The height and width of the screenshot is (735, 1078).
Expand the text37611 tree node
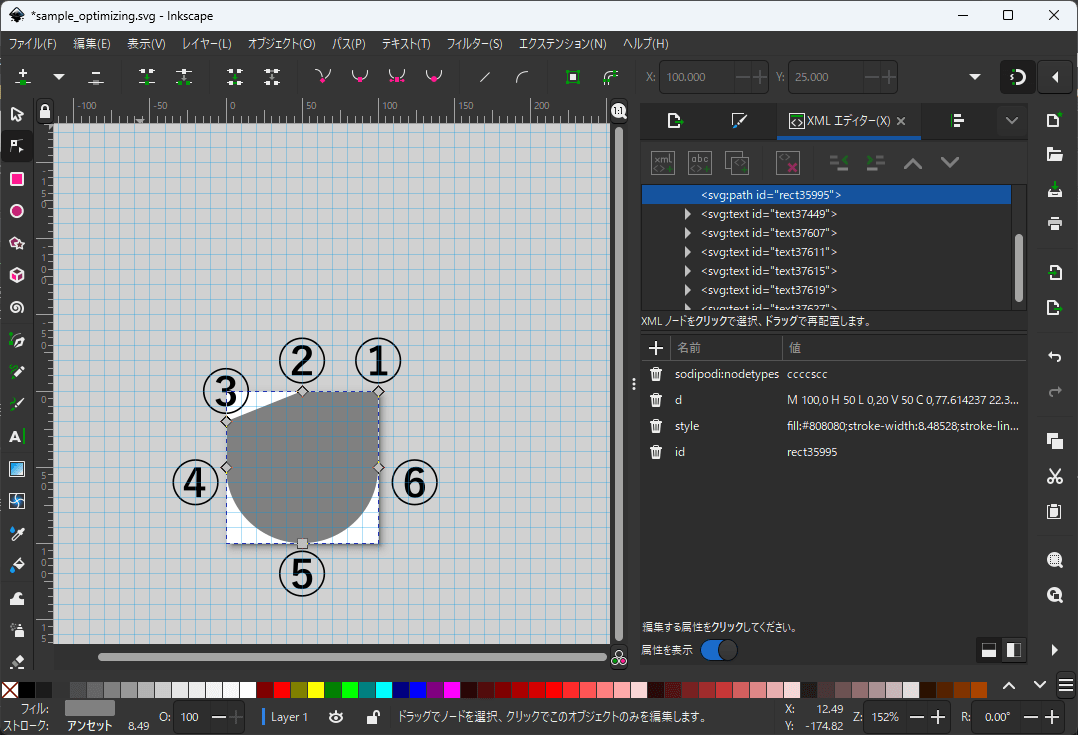pos(687,252)
